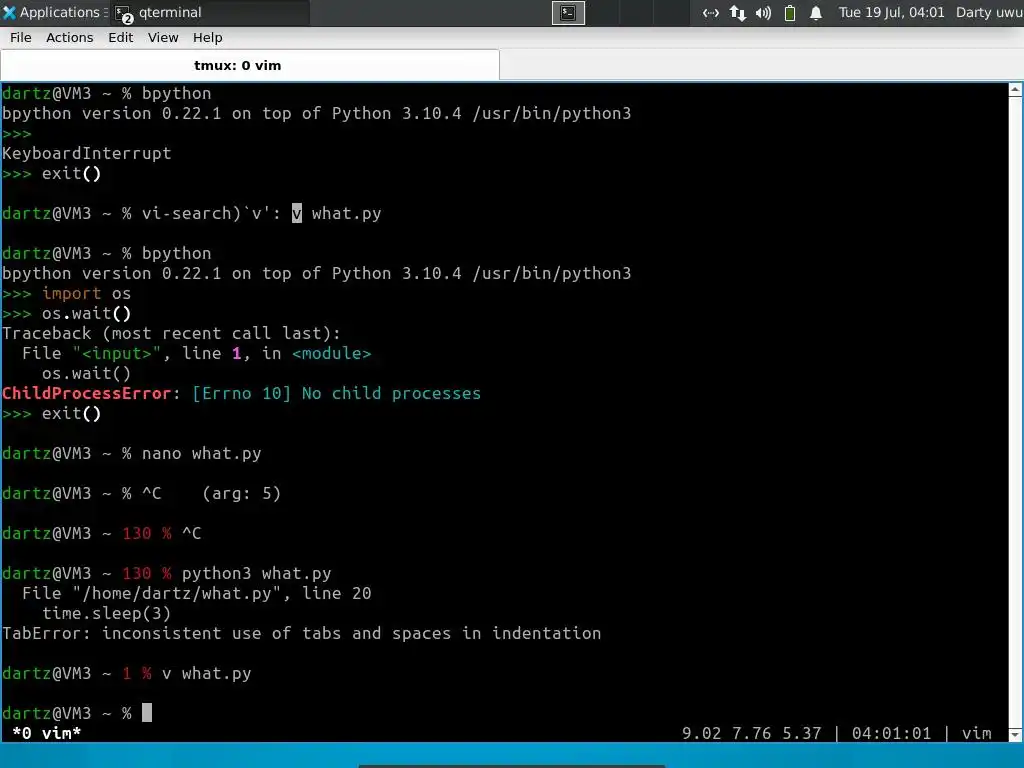Click the "[Errno 10] No child processes" message
Image resolution: width=1024 pixels, height=768 pixels.
click(x=336, y=393)
